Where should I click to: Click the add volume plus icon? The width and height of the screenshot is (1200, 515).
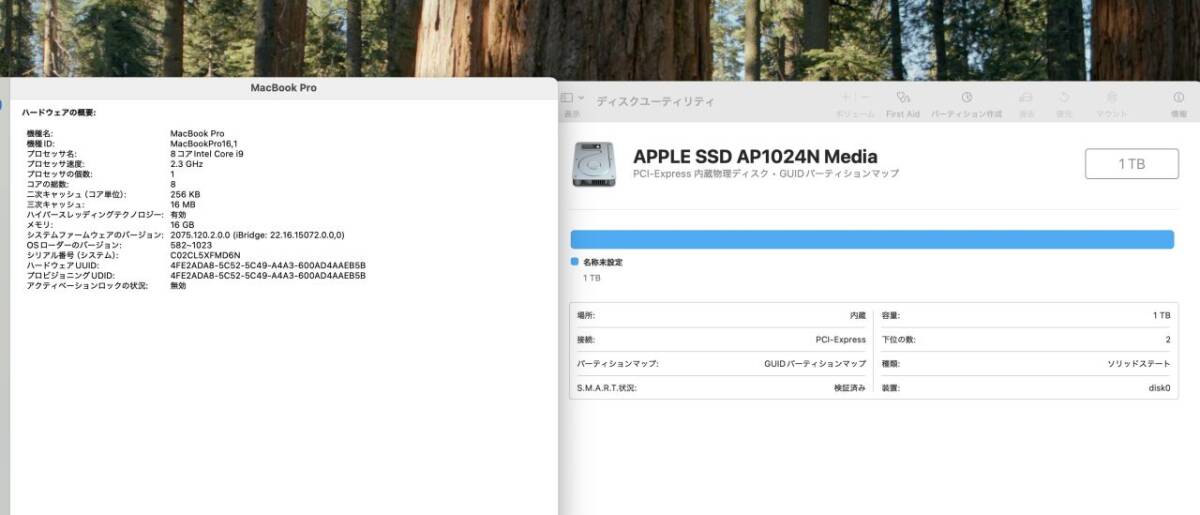click(845, 97)
